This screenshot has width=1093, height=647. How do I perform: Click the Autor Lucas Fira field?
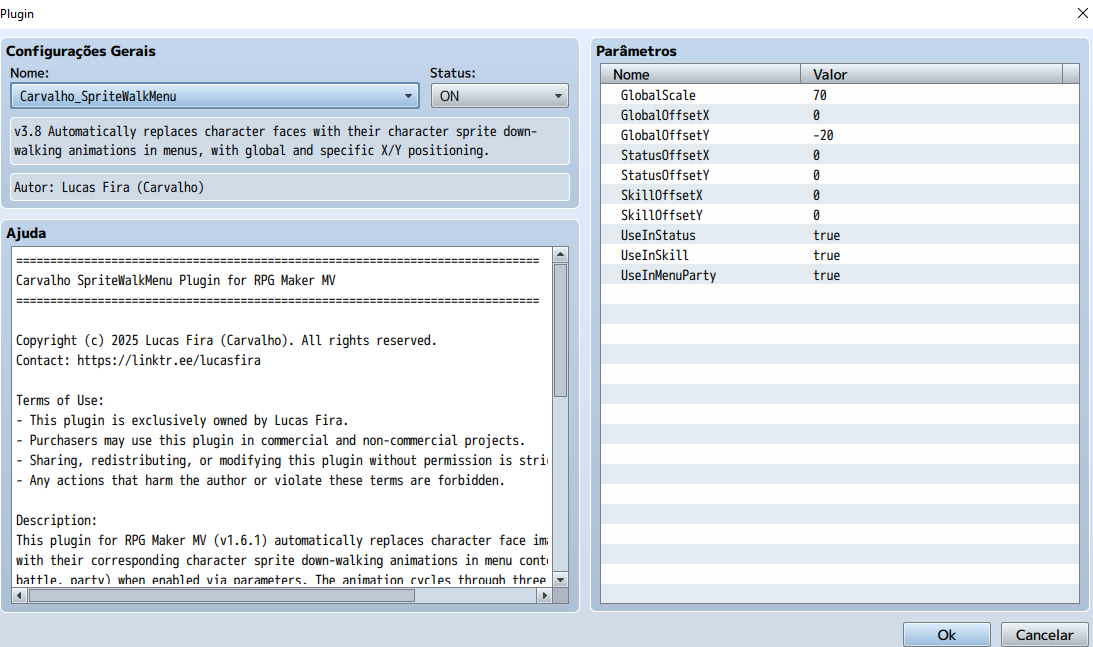[x=290, y=187]
